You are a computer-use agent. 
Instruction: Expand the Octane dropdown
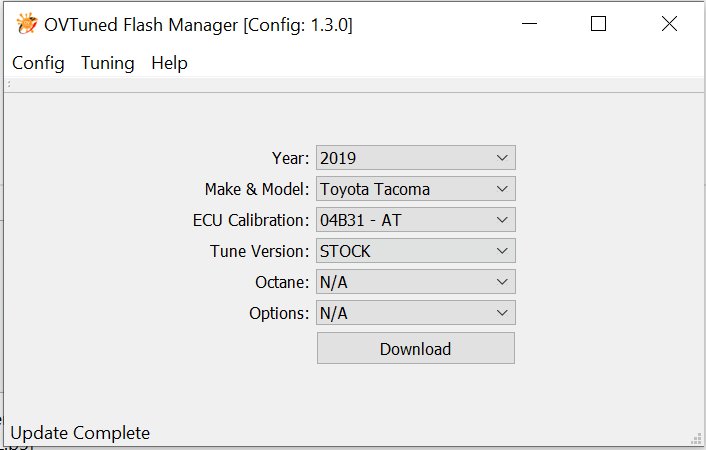pyautogui.click(x=416, y=282)
